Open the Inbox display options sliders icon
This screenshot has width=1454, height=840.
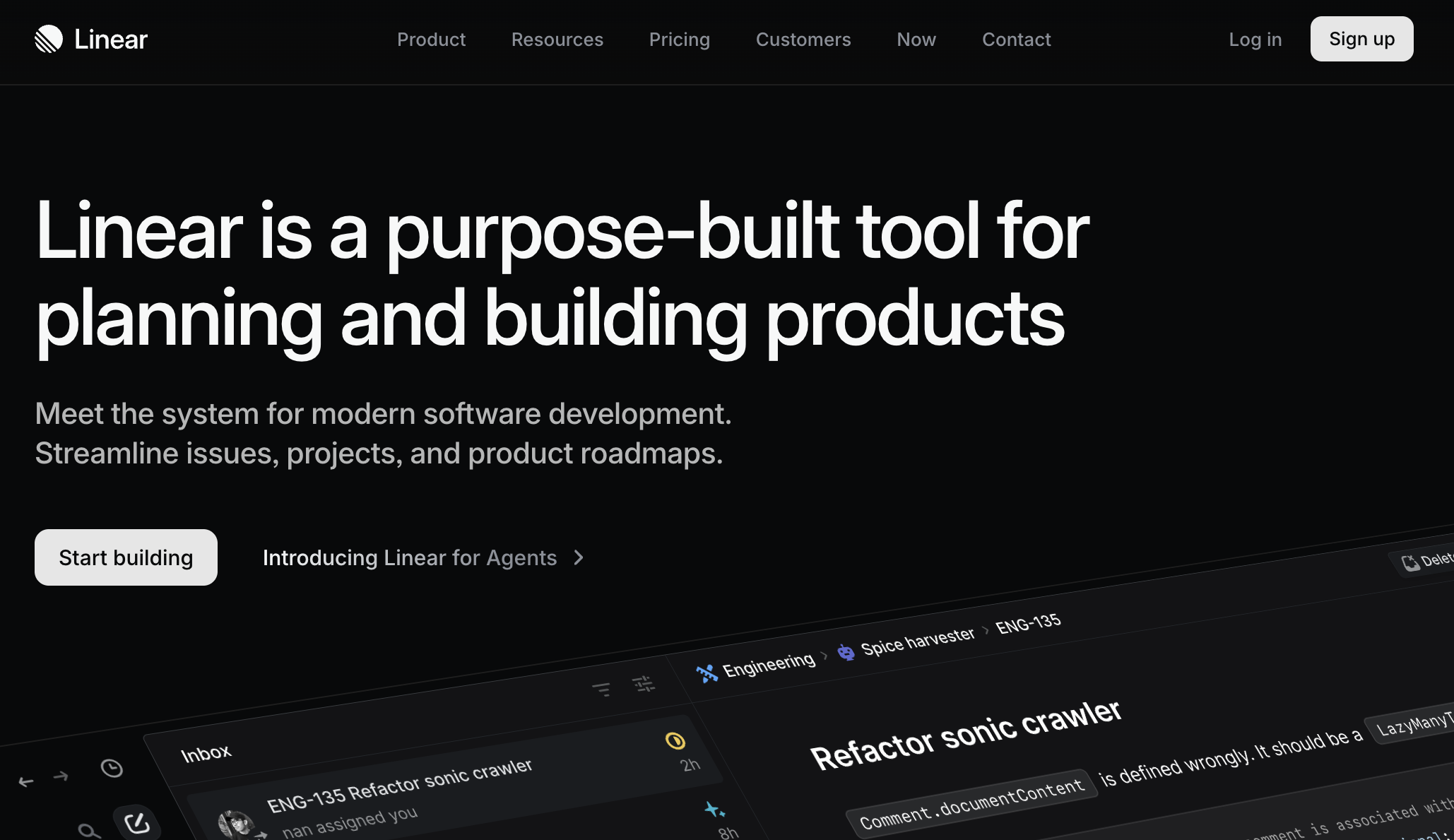pyautogui.click(x=644, y=683)
